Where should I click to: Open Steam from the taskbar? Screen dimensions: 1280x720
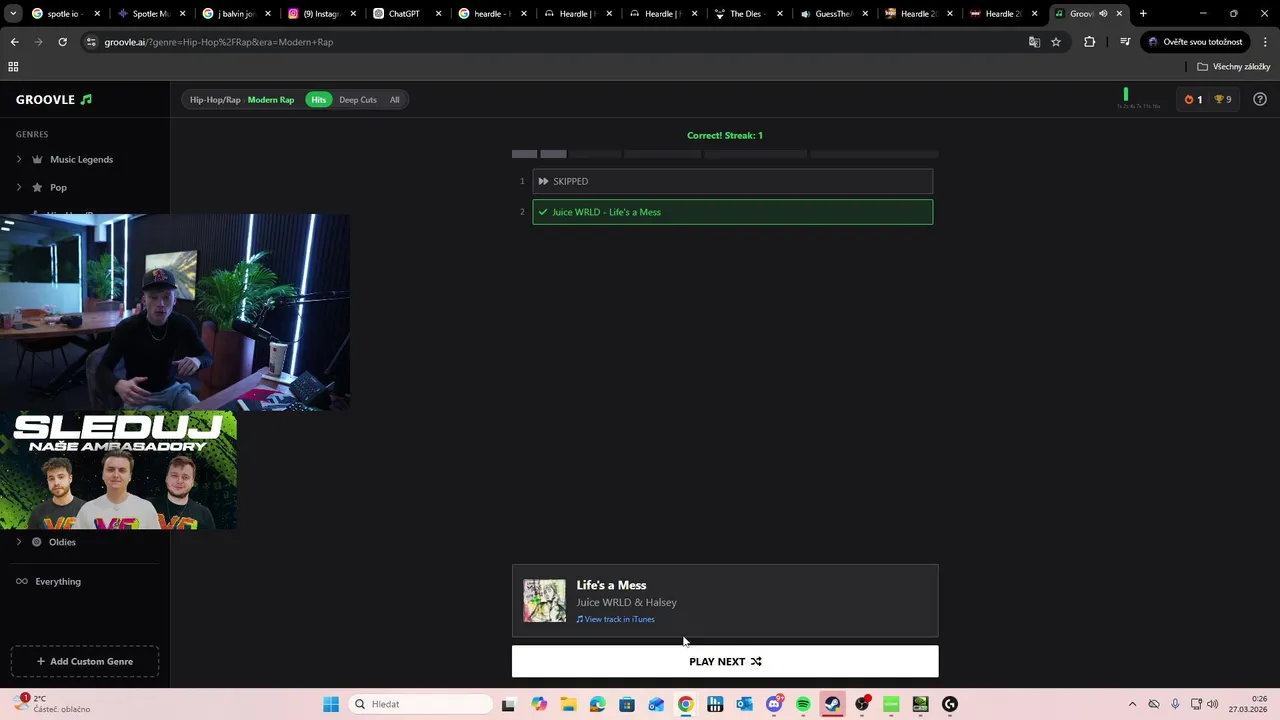click(x=832, y=704)
